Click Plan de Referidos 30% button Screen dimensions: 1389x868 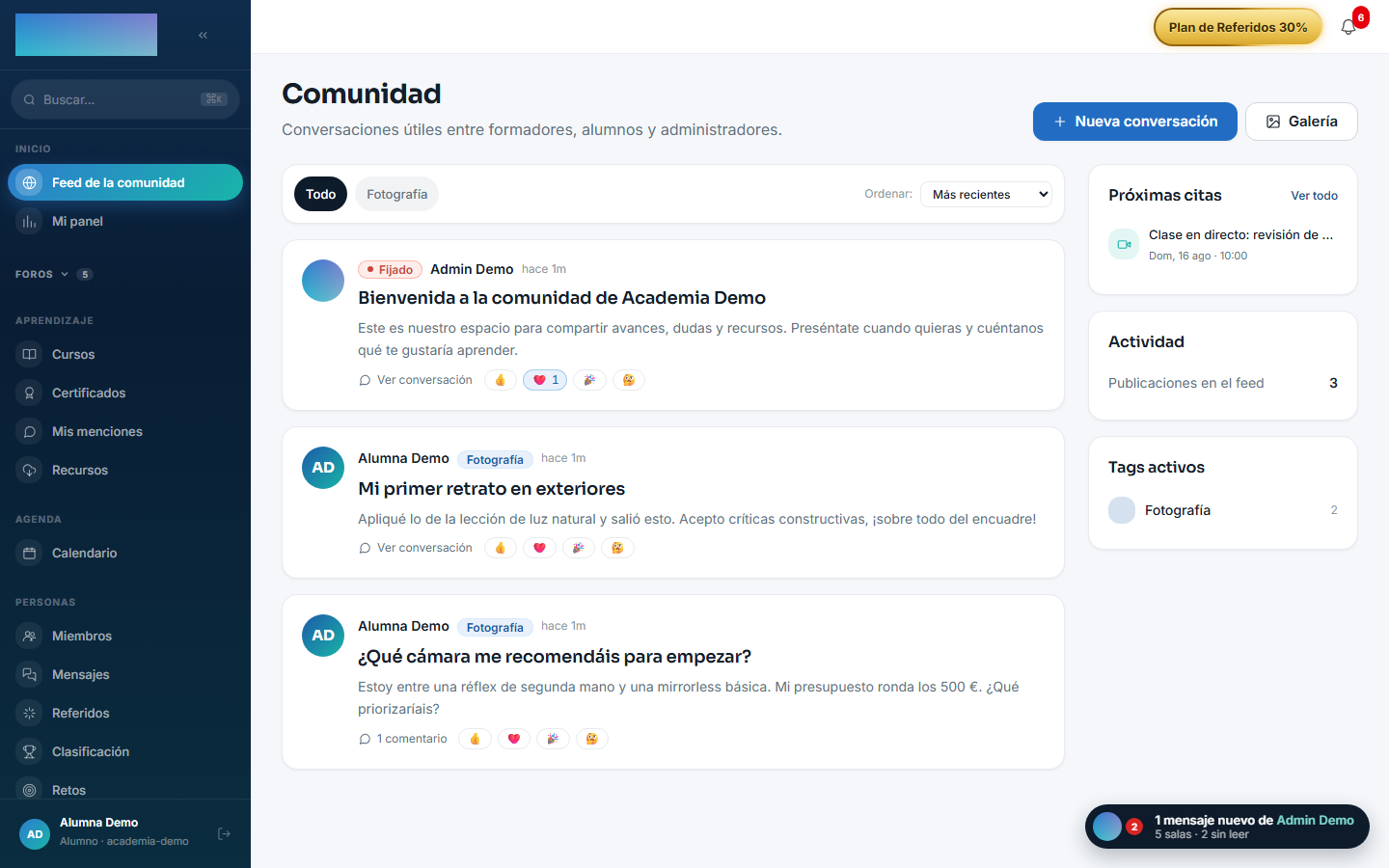point(1238,27)
